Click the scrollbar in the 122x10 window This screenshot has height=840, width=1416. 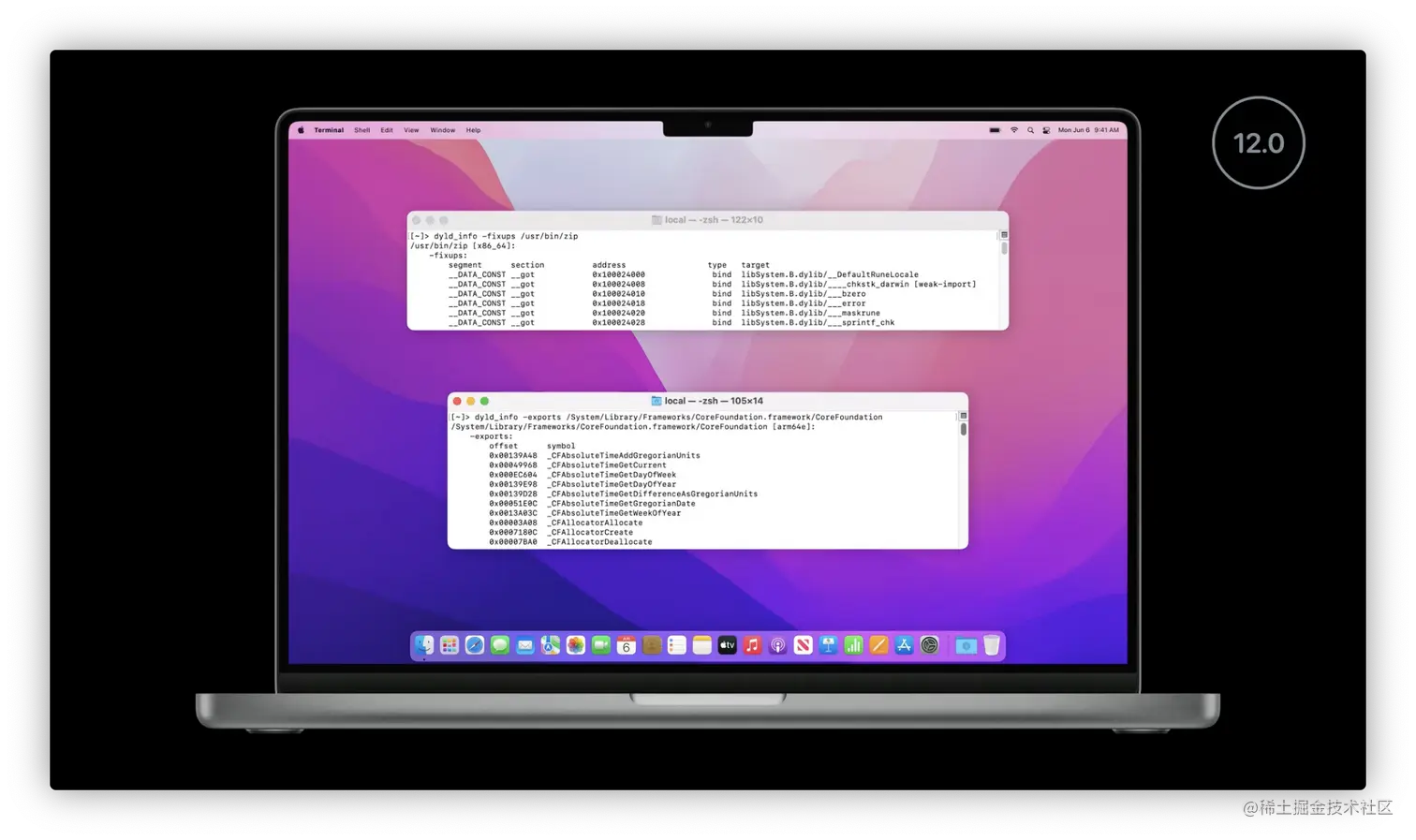[x=1004, y=248]
